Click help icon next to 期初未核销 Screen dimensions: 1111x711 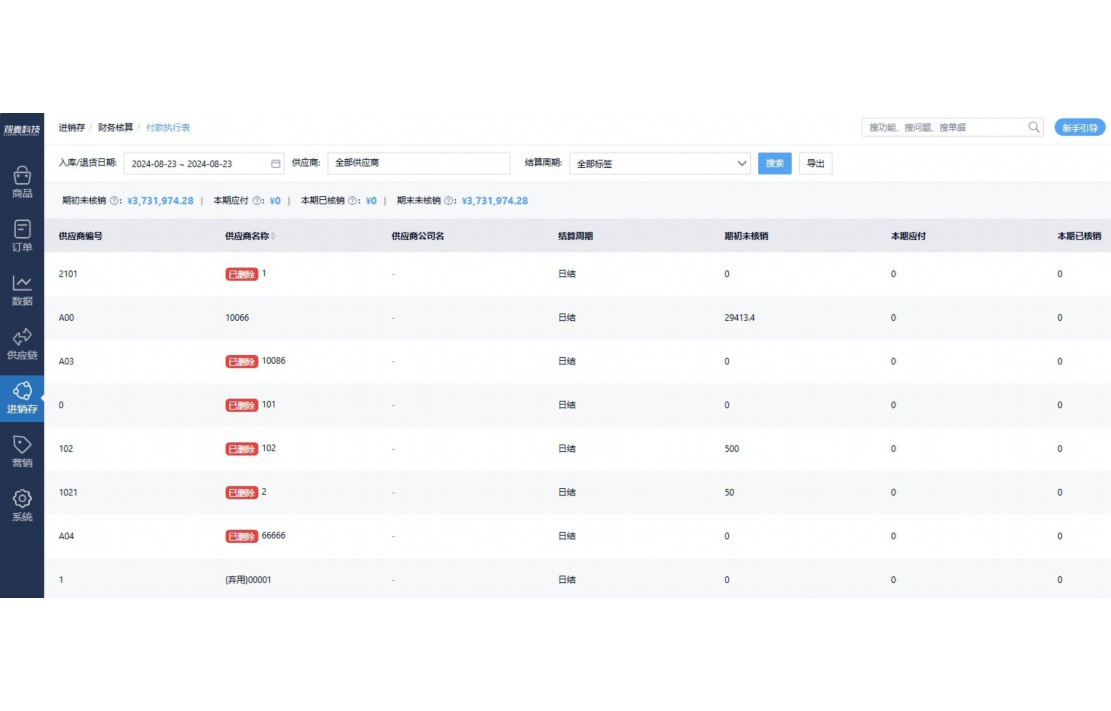tap(114, 201)
